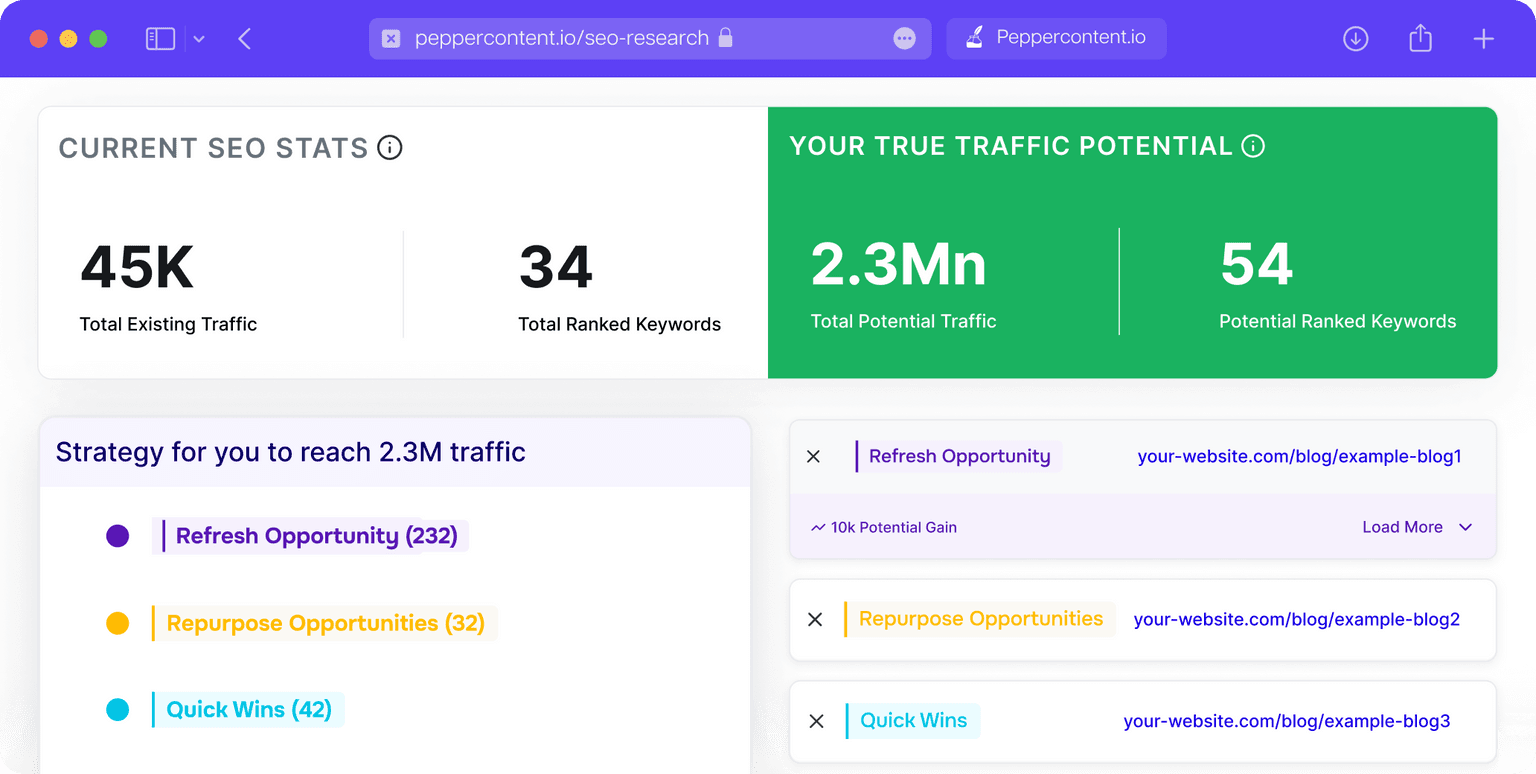This screenshot has width=1536, height=774.
Task: Open the ellipsis menu in address bar
Action: tap(904, 39)
